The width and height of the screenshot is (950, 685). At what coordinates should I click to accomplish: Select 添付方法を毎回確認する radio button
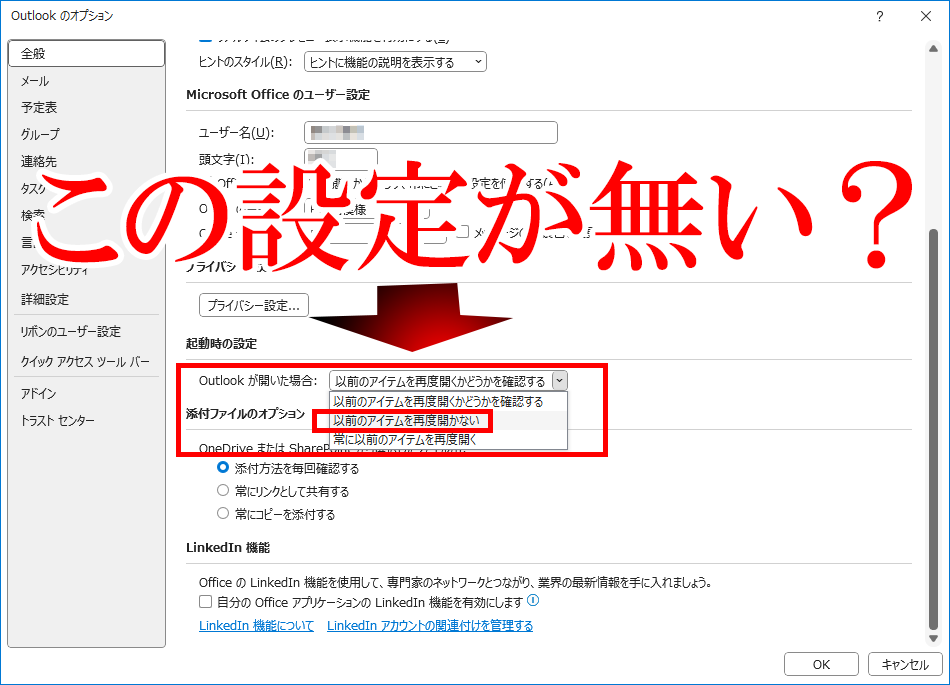pos(223,468)
